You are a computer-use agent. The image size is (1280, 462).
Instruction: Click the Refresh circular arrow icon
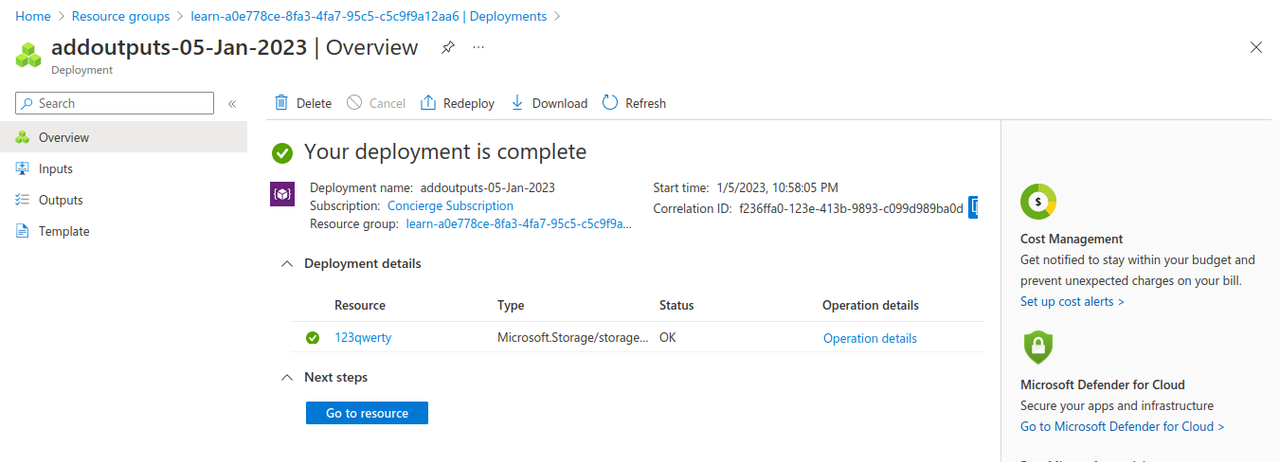[609, 103]
